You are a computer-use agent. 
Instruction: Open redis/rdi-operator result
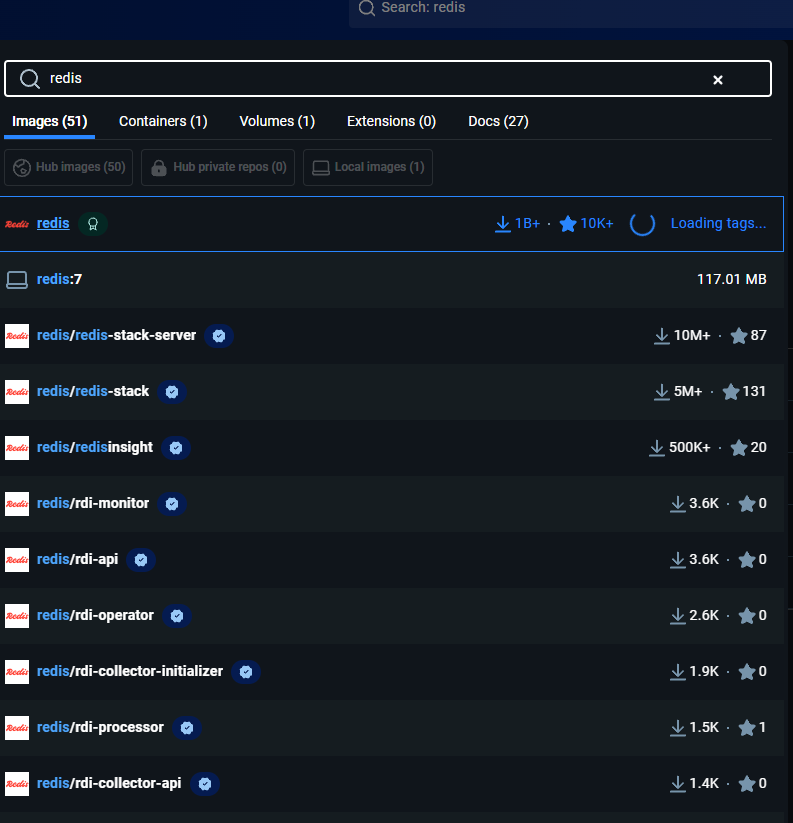point(96,615)
